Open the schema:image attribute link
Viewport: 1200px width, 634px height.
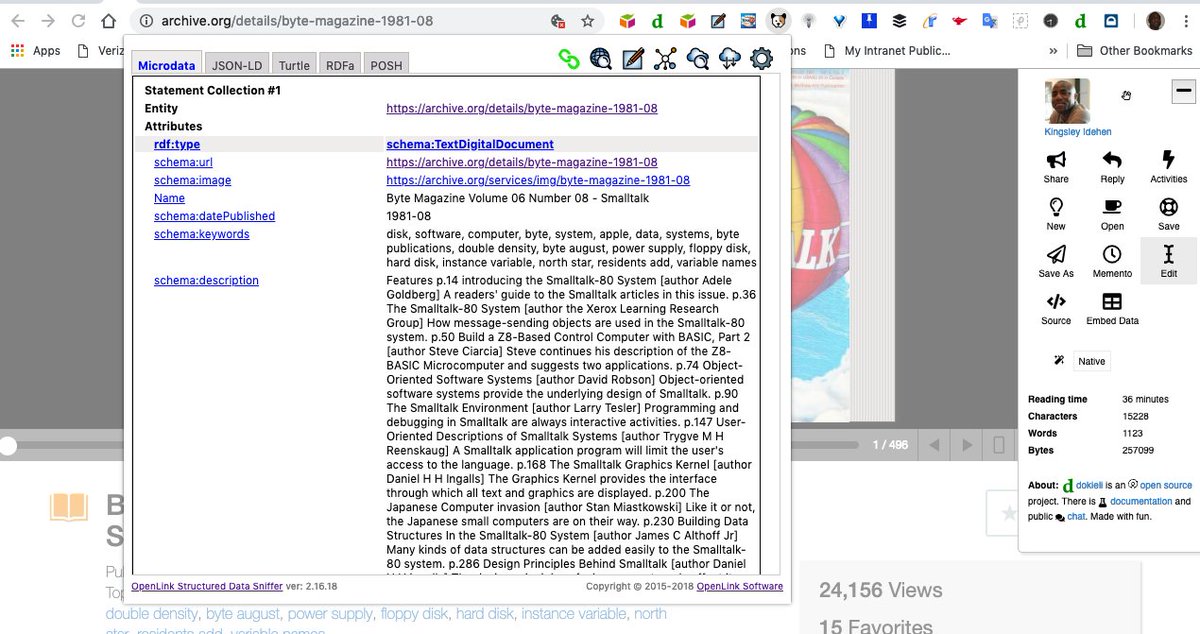pyautogui.click(x=192, y=180)
